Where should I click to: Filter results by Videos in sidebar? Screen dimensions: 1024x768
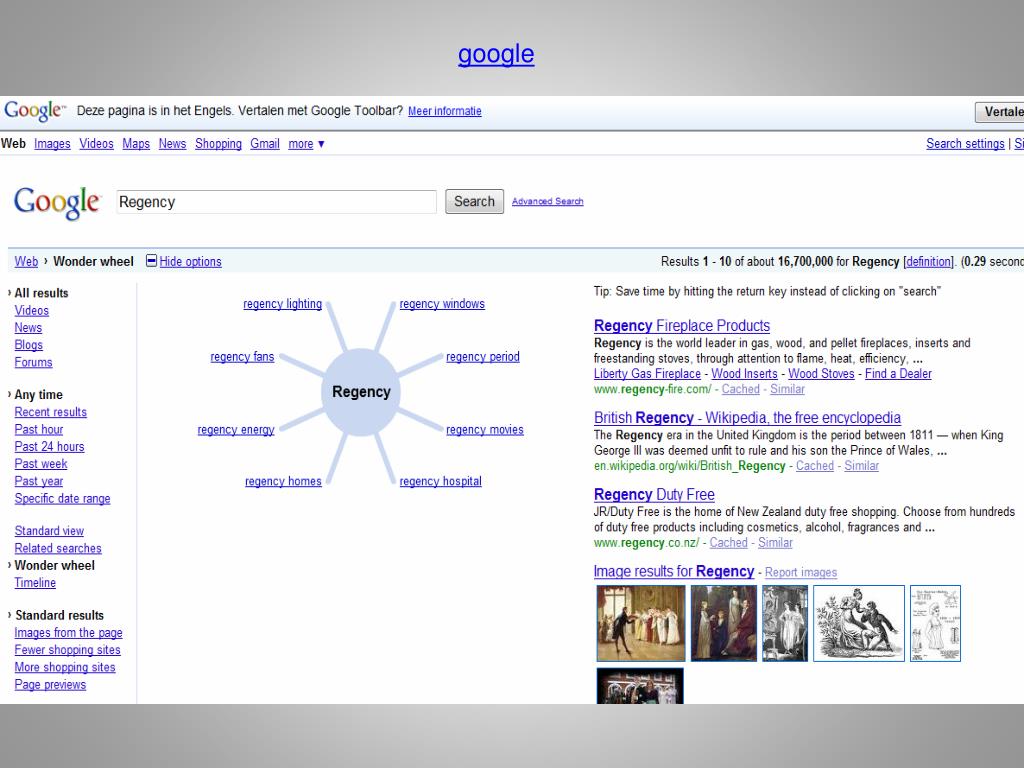tap(31, 310)
